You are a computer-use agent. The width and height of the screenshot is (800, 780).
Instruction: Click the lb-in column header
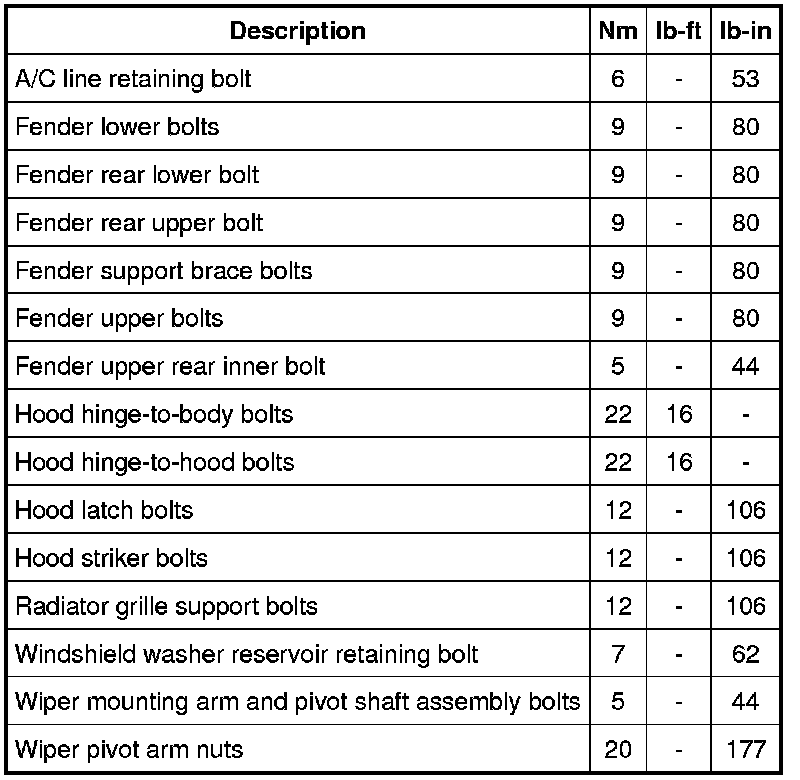tap(745, 31)
